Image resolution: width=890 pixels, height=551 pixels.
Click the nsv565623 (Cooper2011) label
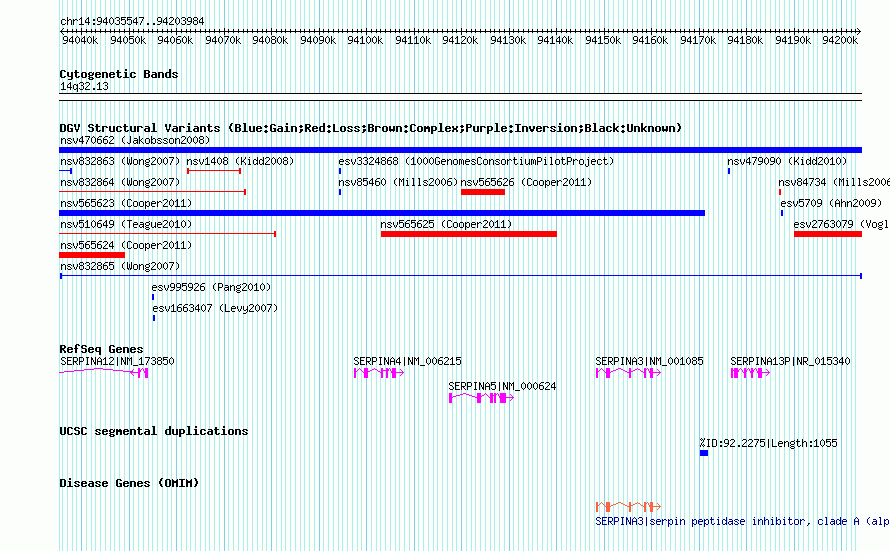(126, 203)
